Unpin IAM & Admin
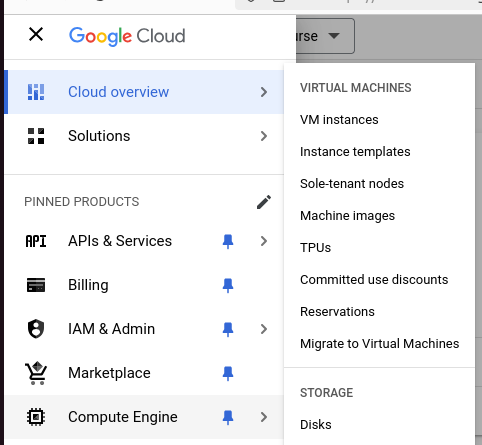Screen dimensions: 482x445 point(228,329)
